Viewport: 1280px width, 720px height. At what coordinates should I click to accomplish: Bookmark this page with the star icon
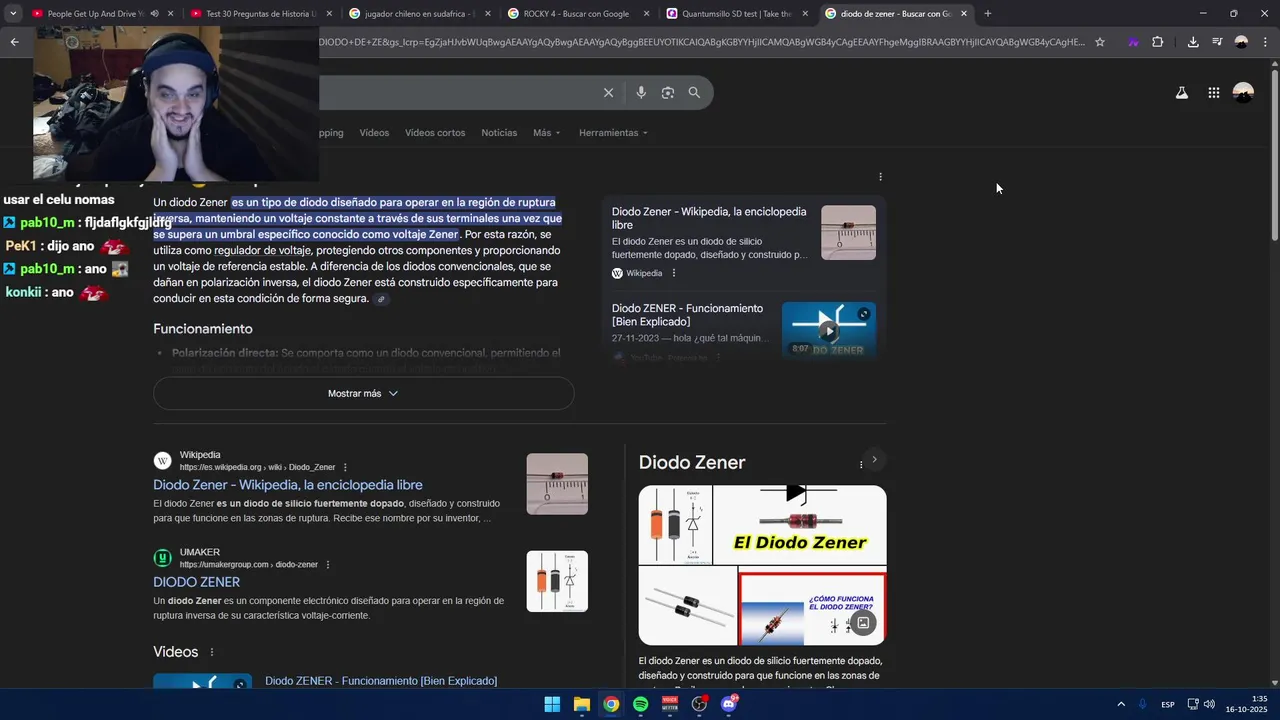tap(1100, 42)
